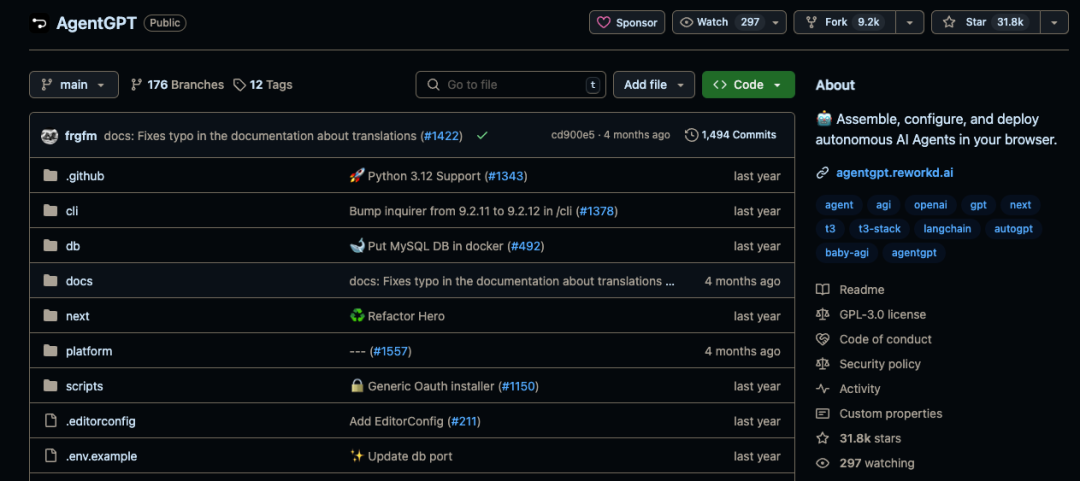Open the agentgpt.reworkd.ai website link

[894, 172]
